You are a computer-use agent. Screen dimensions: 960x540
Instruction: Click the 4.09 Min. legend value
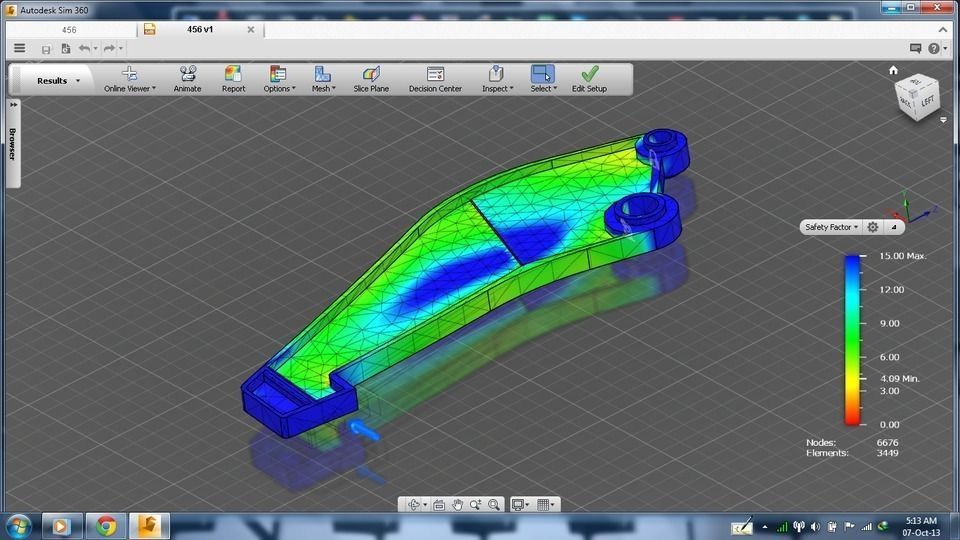click(x=900, y=378)
